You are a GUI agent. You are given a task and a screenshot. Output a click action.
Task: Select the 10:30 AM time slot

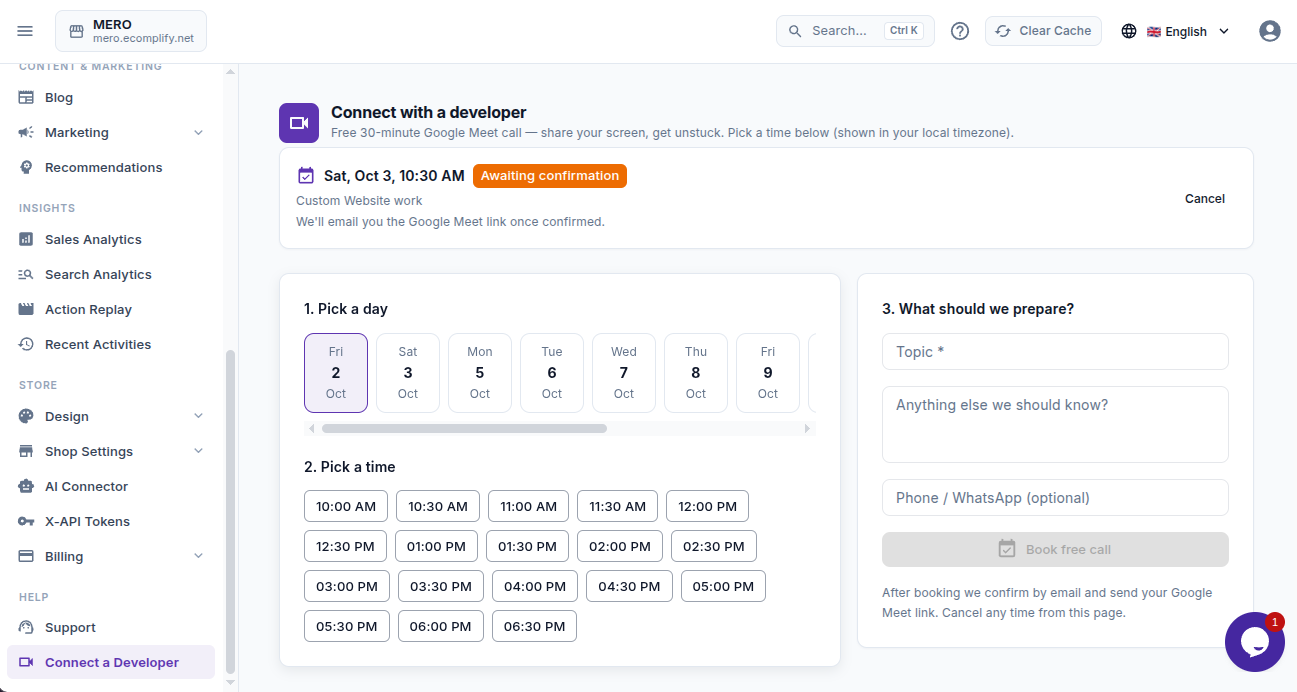click(438, 506)
